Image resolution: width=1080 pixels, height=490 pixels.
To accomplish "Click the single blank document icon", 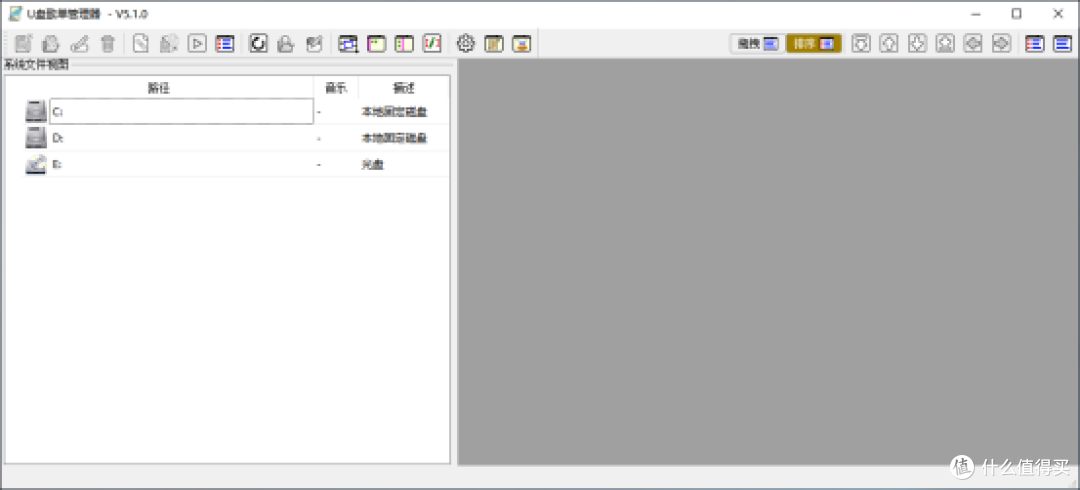I will 141,44.
